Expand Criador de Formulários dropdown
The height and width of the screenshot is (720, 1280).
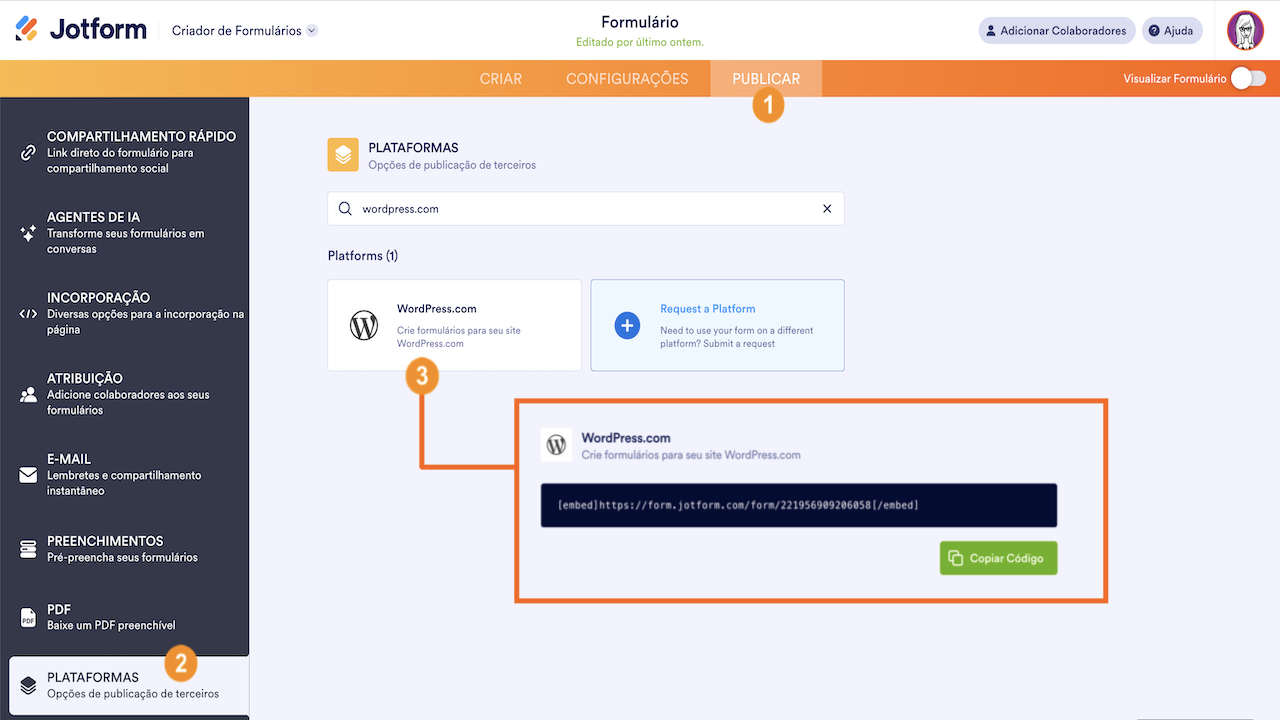[312, 31]
